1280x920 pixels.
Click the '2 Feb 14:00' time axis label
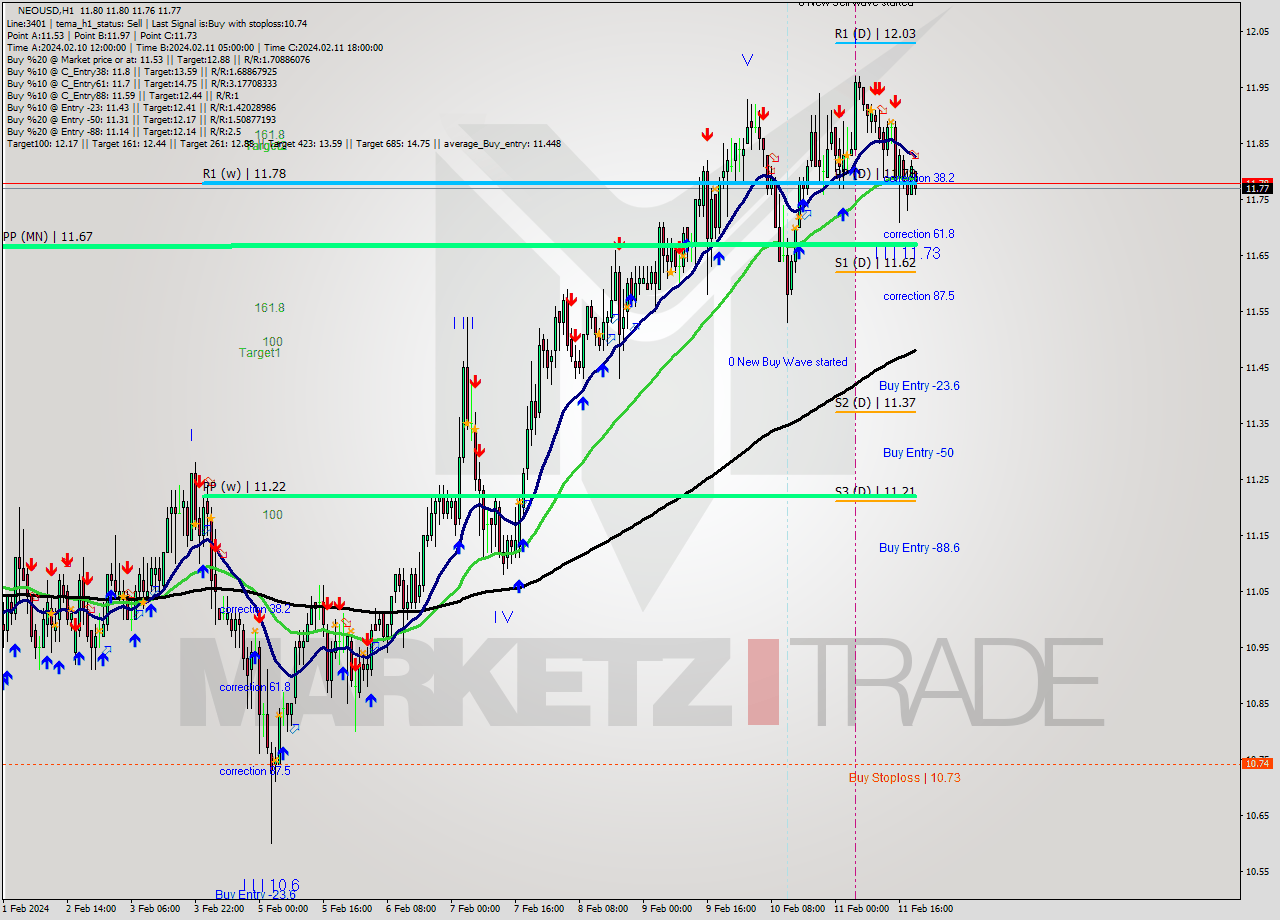click(x=91, y=909)
